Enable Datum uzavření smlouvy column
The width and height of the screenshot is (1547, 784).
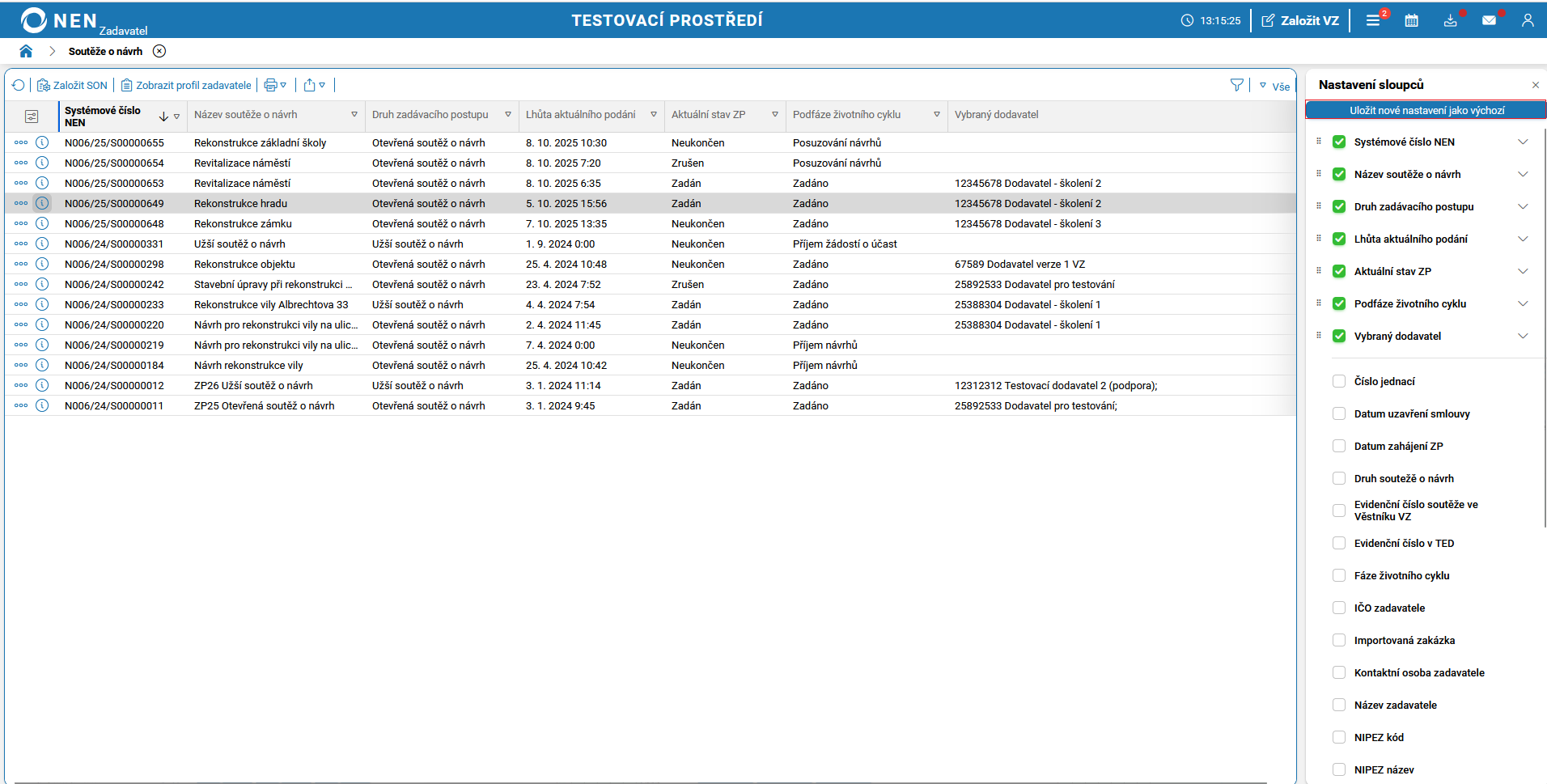point(1339,413)
